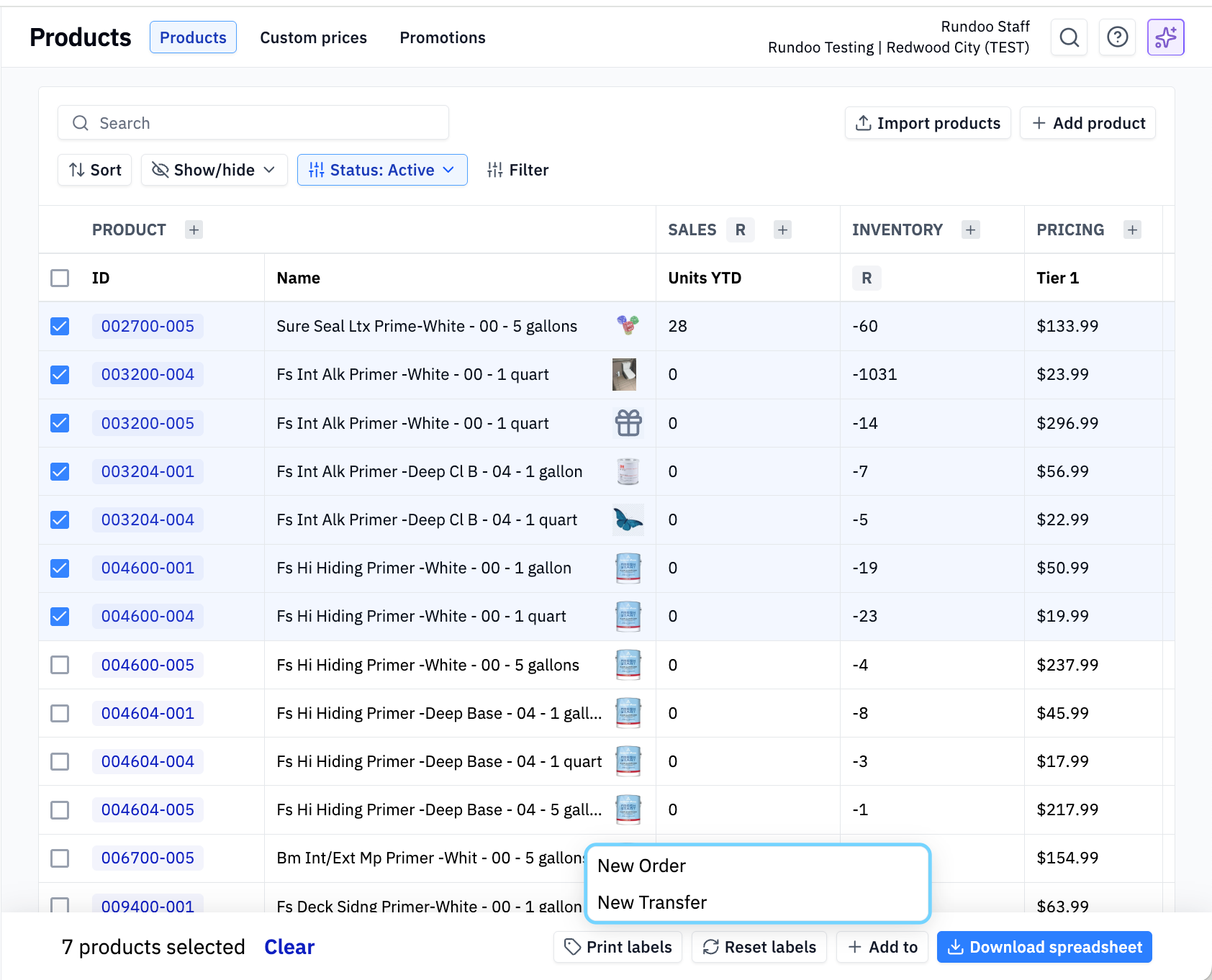Click the plus icon beside PRICING
The width and height of the screenshot is (1212, 980).
tap(1132, 230)
